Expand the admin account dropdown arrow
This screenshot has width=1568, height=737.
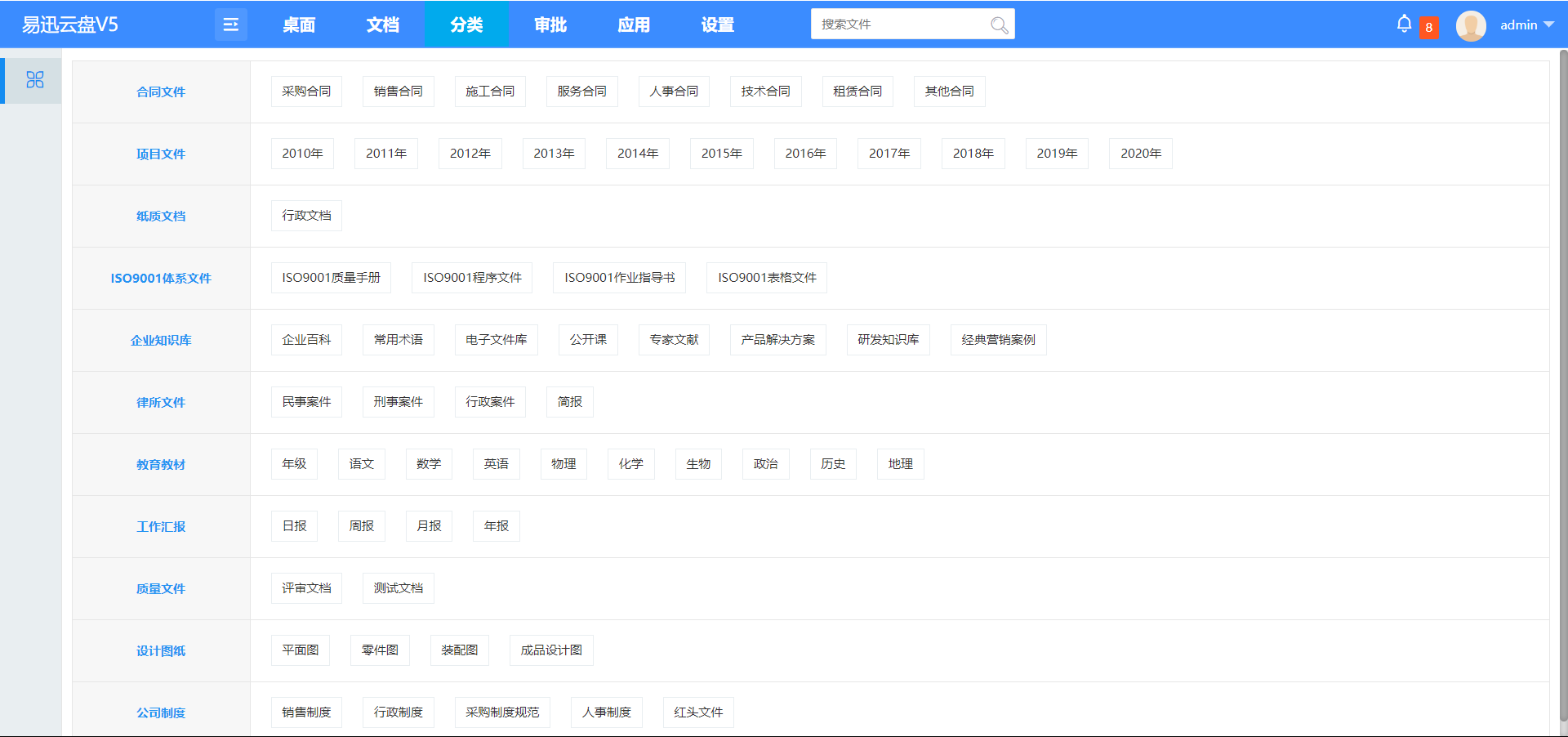[x=1548, y=25]
